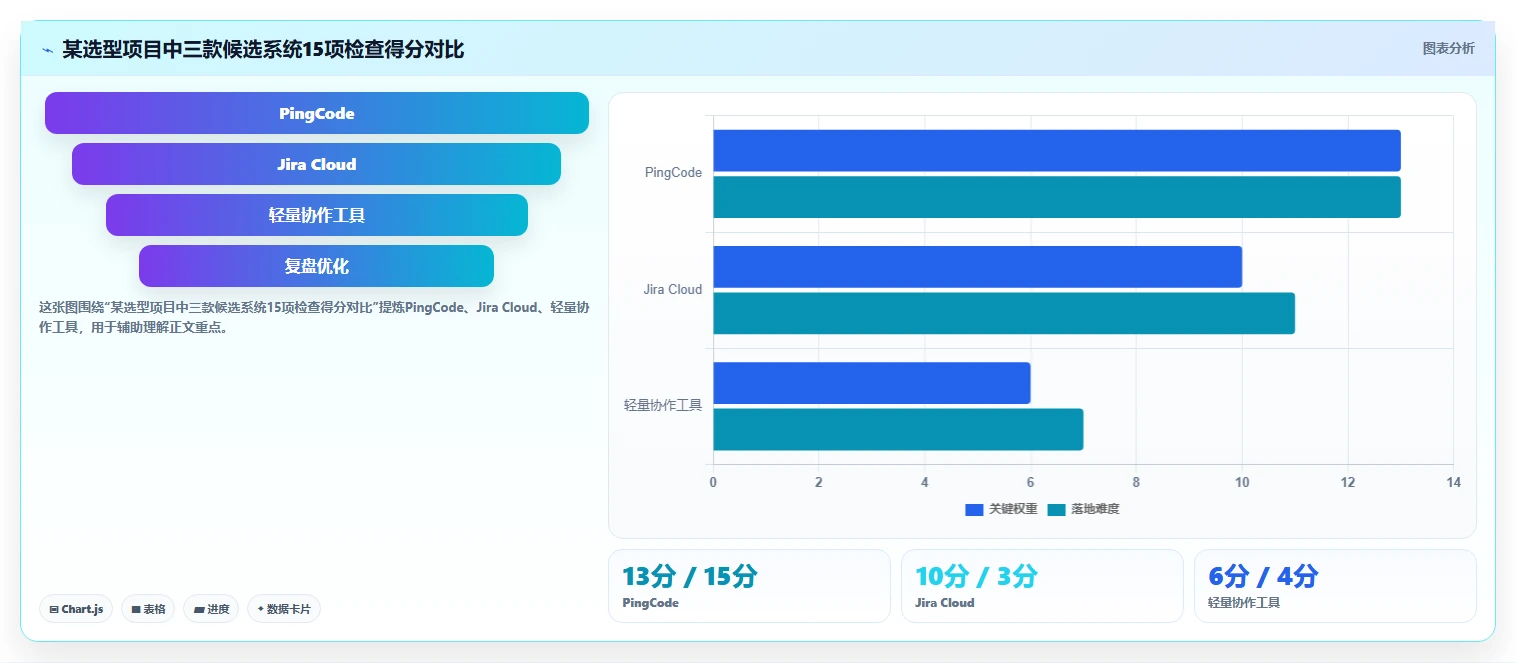Select the Jira Cloud funnel bar
The width and height of the screenshot is (1516, 663).
coord(316,164)
